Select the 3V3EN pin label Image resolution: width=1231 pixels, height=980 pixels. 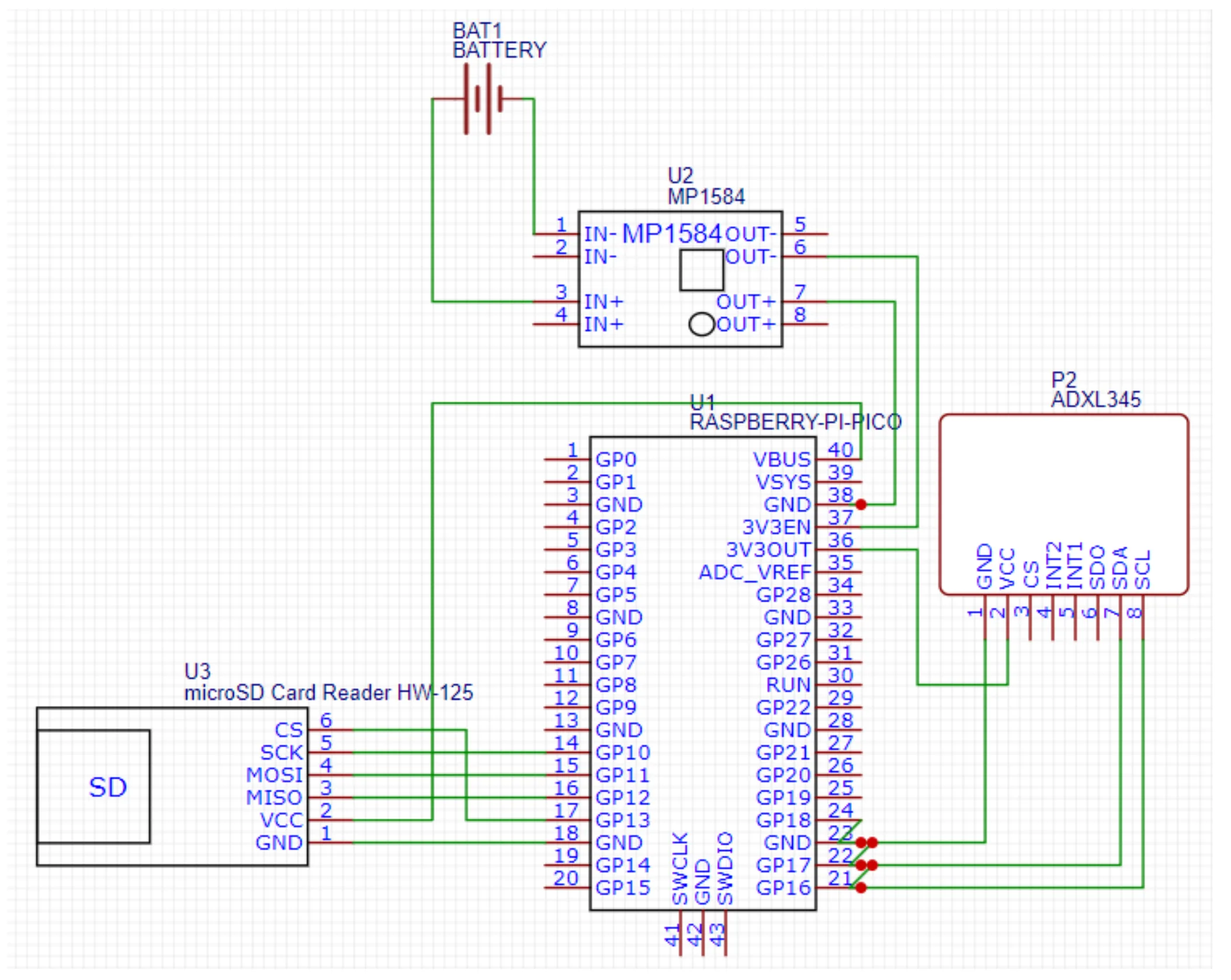[776, 527]
